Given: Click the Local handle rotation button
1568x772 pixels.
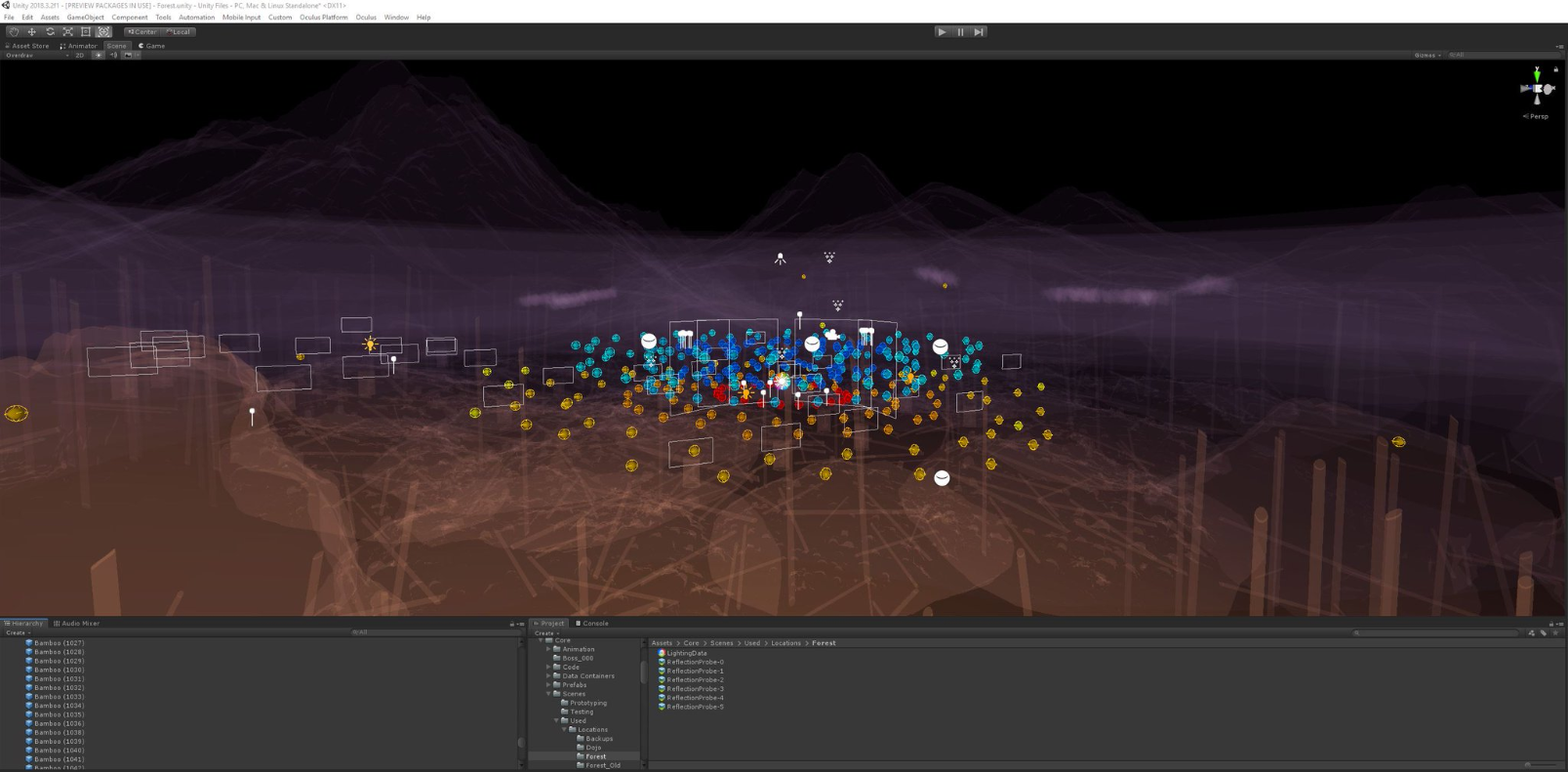Looking at the screenshot, I should [179, 32].
